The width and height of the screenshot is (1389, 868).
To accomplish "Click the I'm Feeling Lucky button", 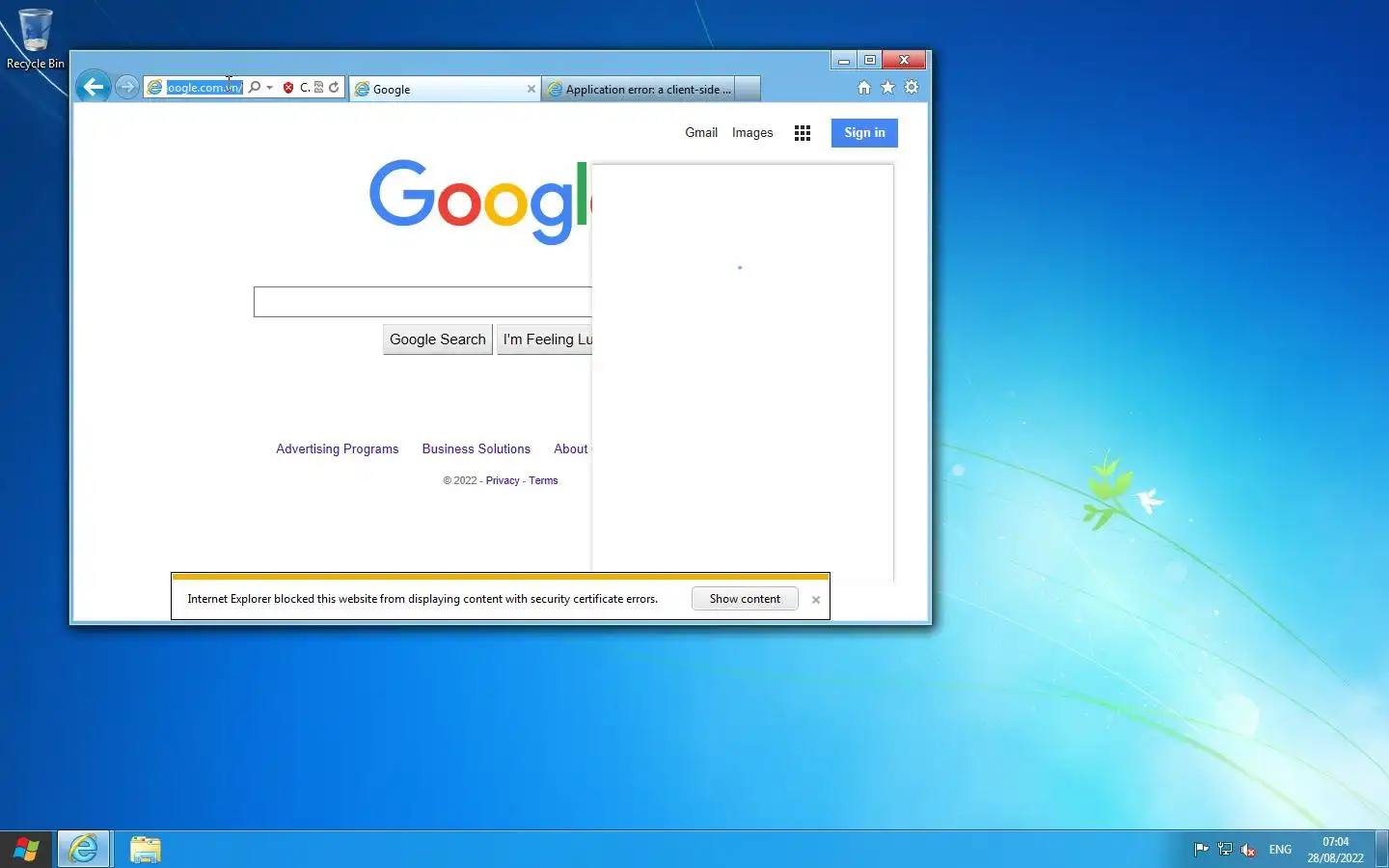I will point(545,339).
